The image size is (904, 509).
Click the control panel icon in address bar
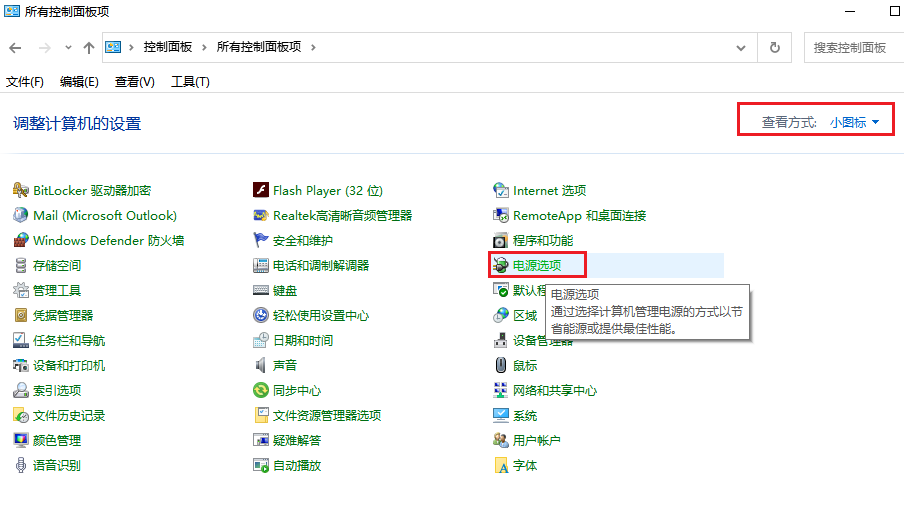[x=113, y=47]
